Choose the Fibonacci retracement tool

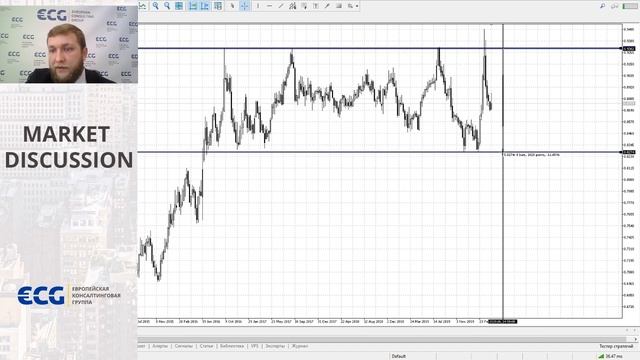tap(304, 6)
